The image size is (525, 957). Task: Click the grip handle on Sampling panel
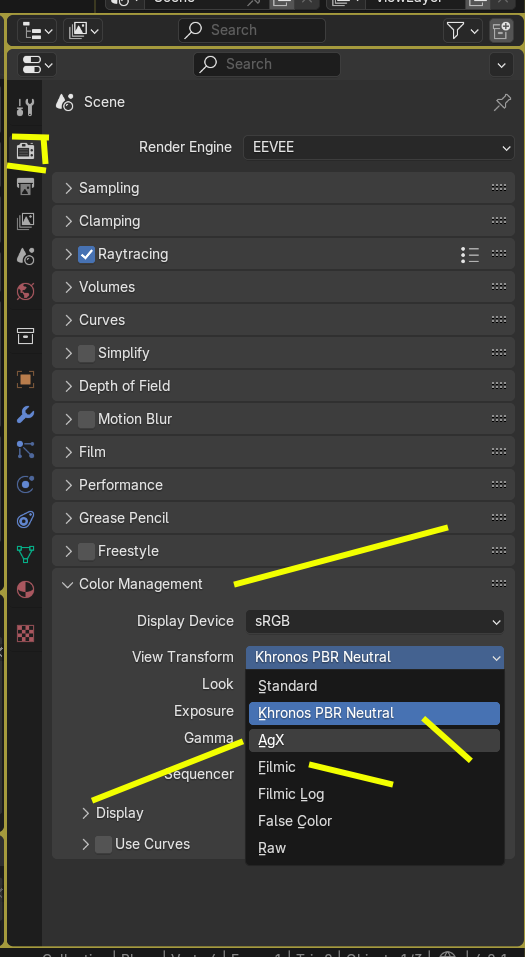point(499,188)
